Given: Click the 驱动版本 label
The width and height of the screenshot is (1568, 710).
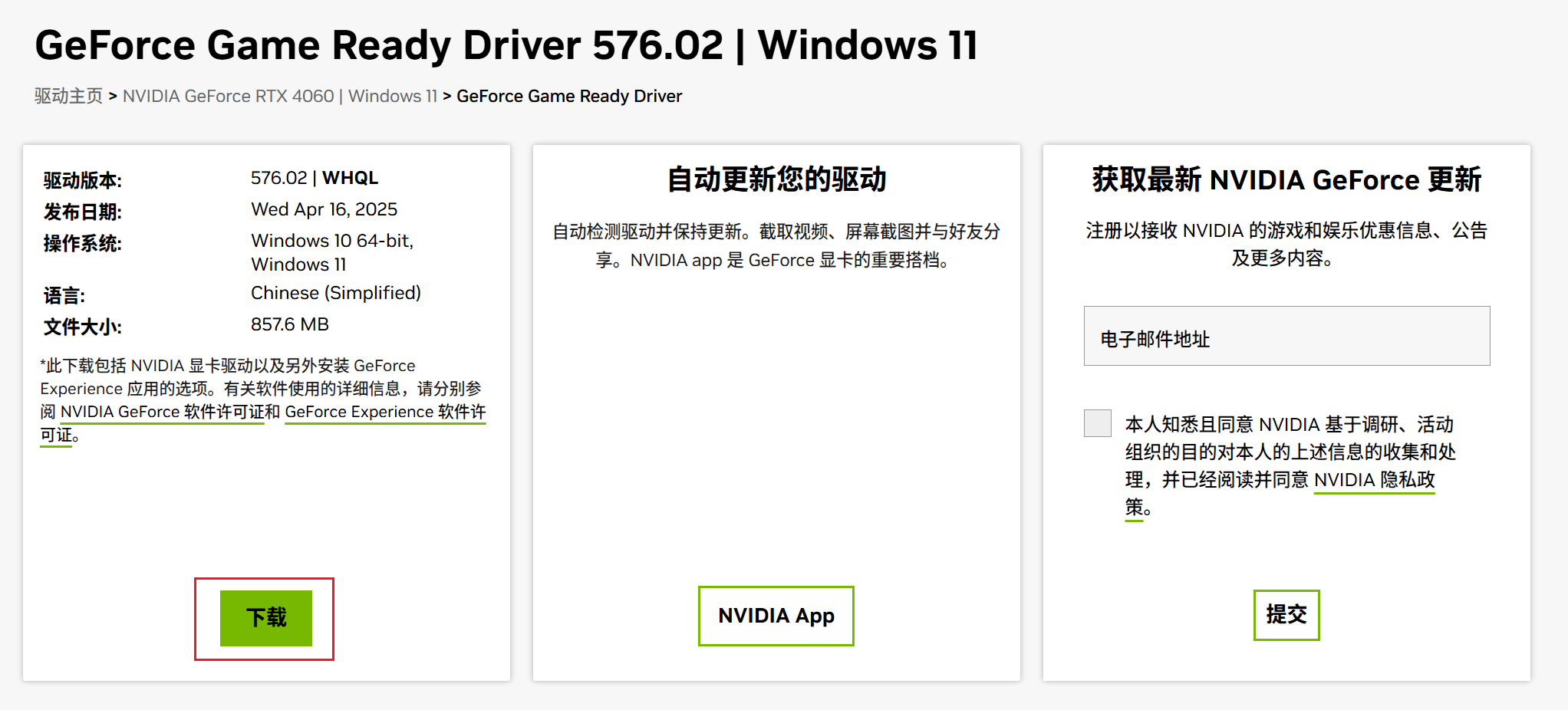Looking at the screenshot, I should pos(83,180).
